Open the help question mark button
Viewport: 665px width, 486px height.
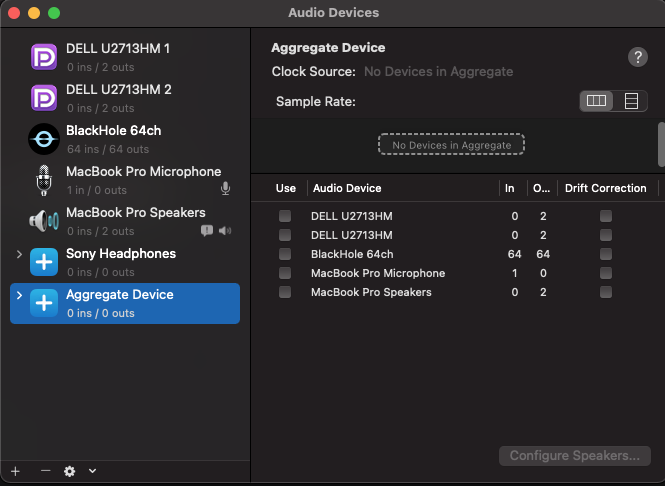[638, 57]
